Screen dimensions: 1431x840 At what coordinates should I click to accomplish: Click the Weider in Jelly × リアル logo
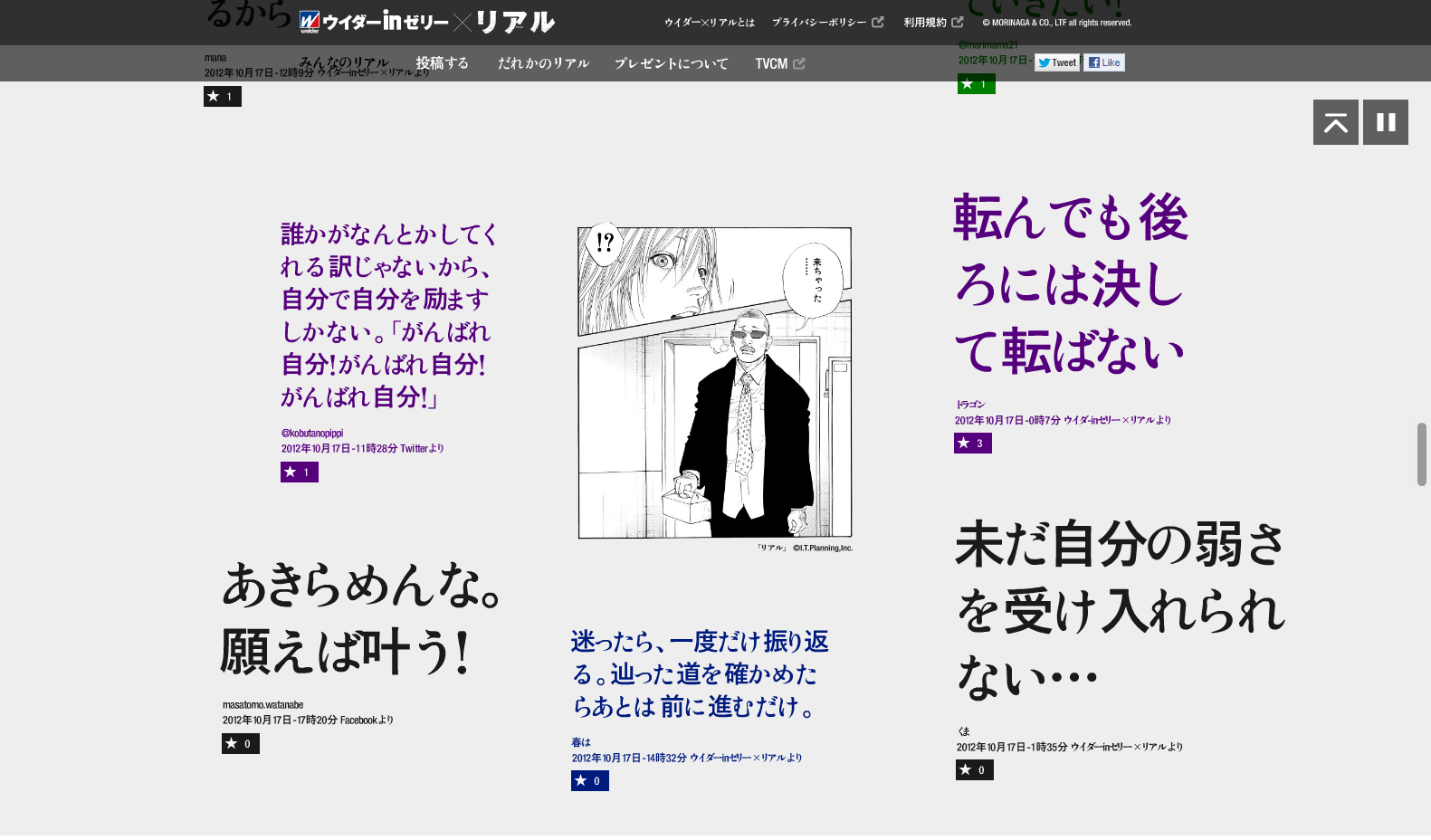pos(426,22)
